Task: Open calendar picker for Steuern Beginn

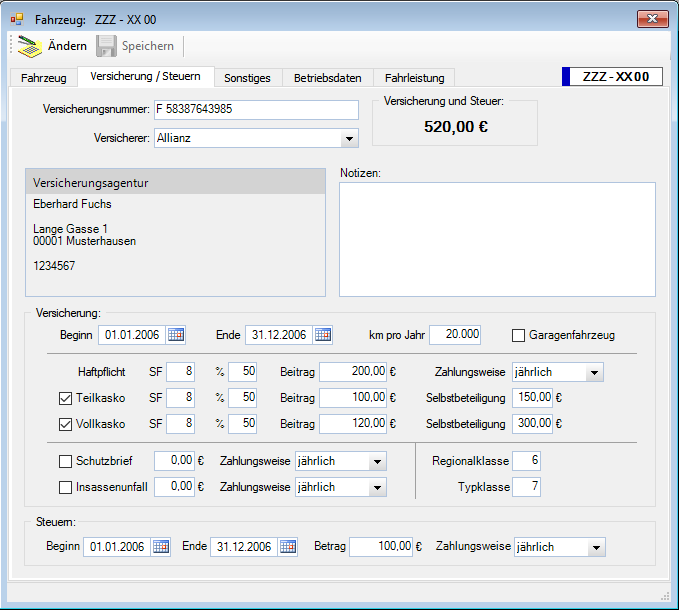Action: click(x=161, y=547)
